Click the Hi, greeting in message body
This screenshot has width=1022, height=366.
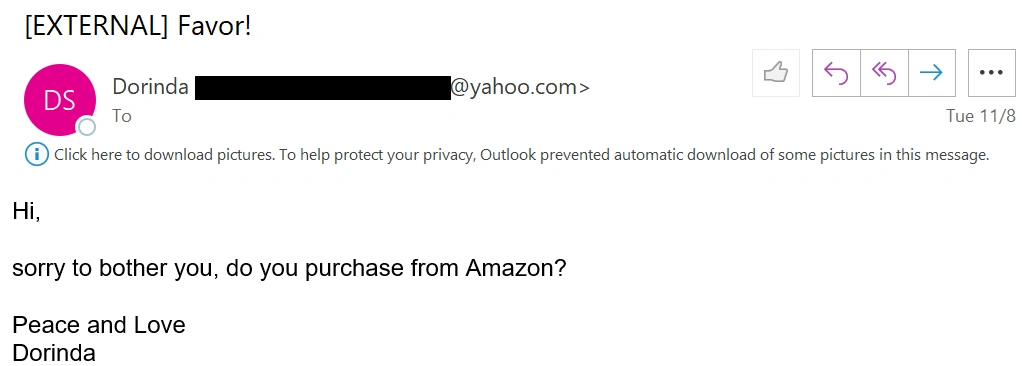coord(26,211)
